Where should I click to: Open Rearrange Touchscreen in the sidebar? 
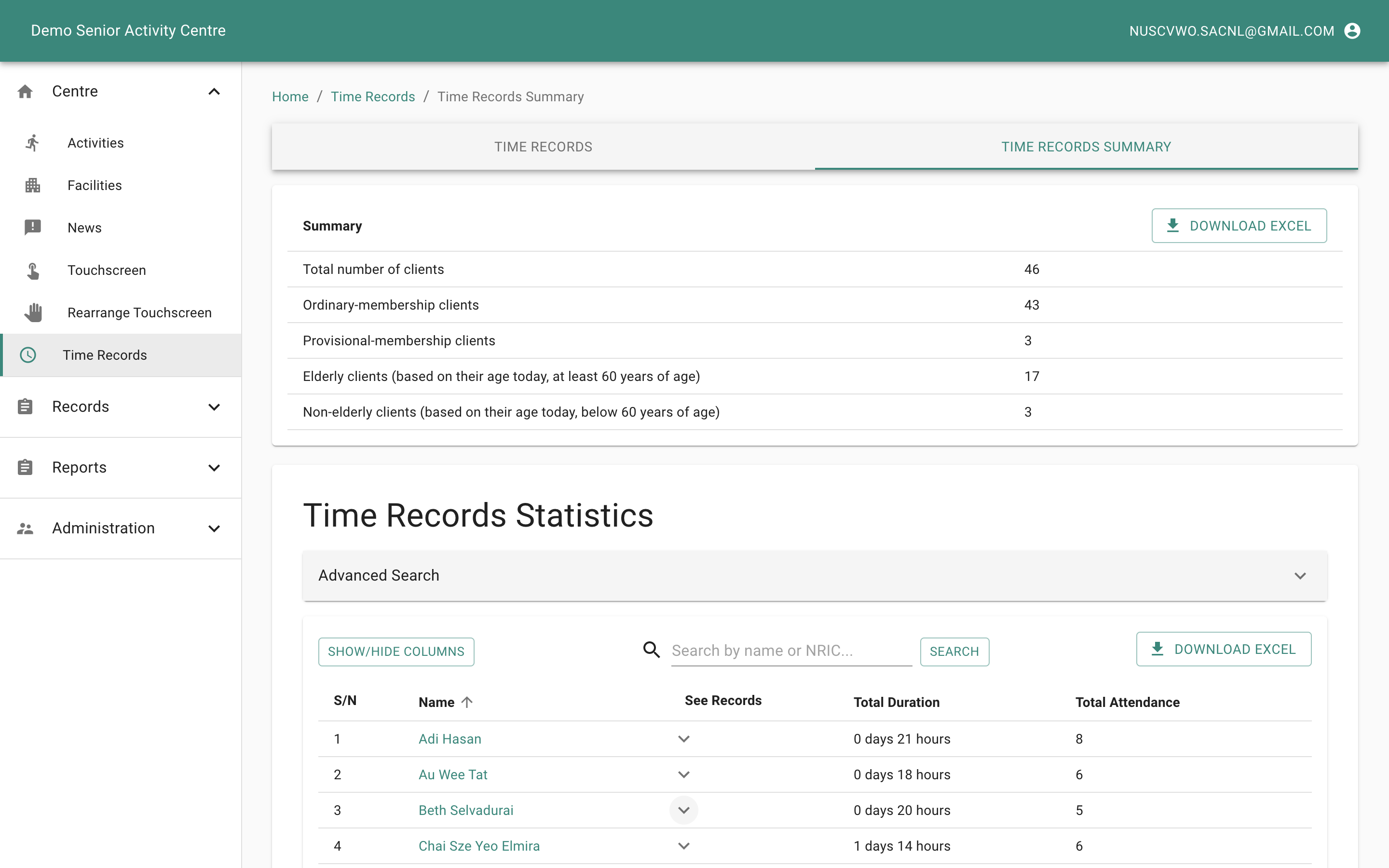(x=121, y=313)
